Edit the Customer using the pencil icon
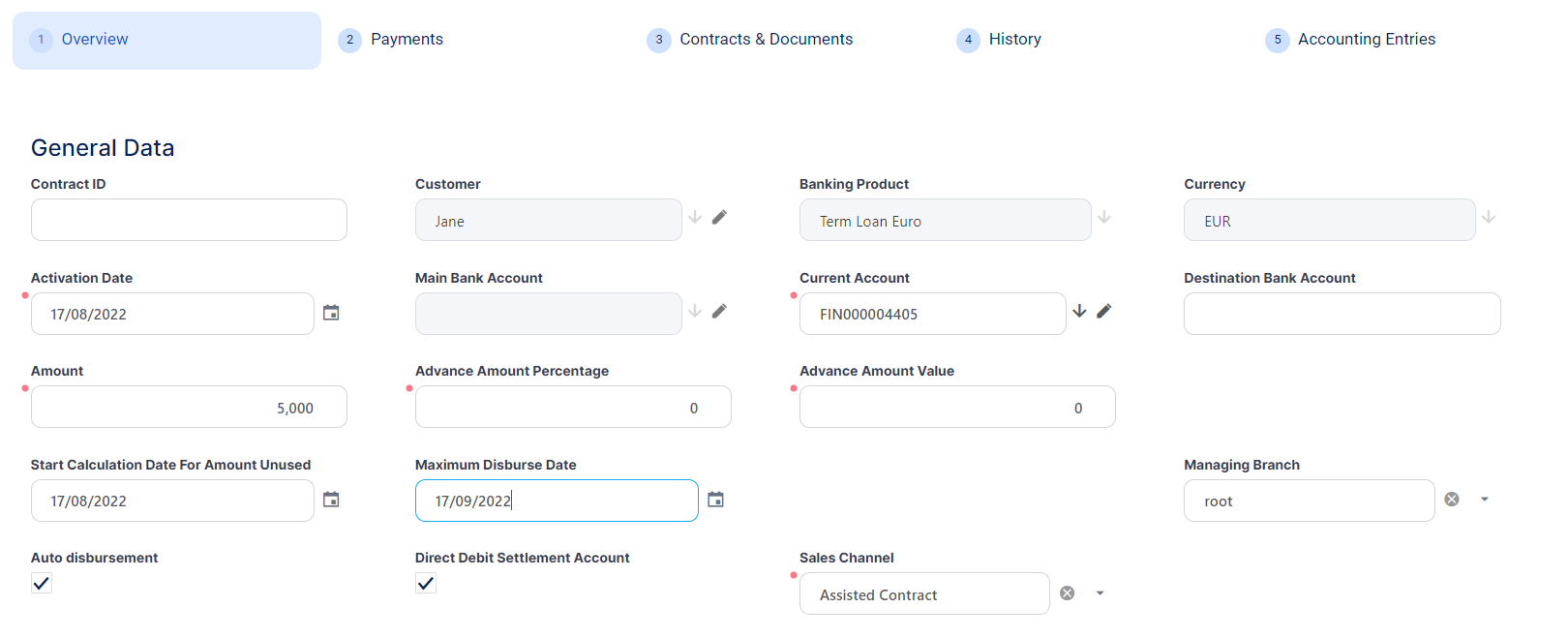The image size is (1568, 638). tap(719, 218)
